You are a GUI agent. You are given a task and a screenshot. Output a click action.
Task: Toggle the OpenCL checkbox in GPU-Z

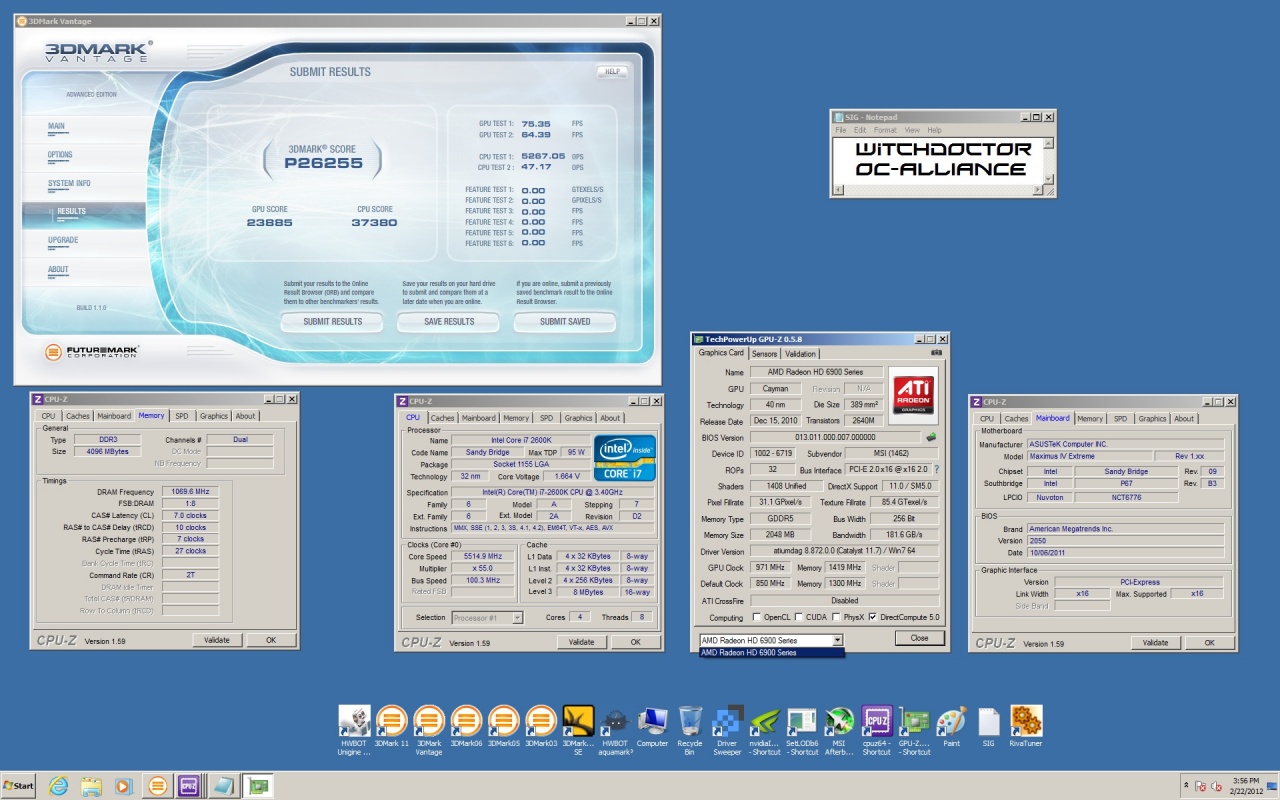click(756, 617)
